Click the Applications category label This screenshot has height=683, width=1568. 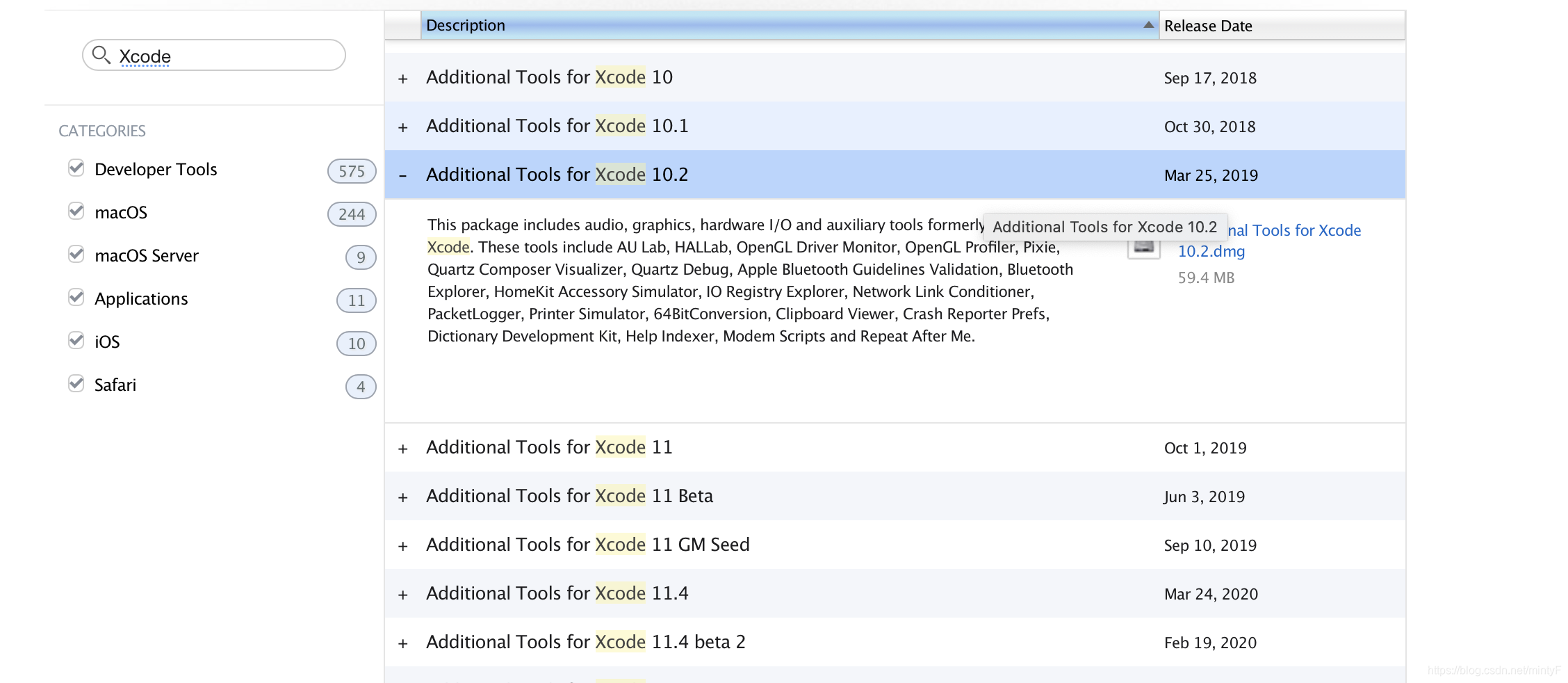coord(141,299)
